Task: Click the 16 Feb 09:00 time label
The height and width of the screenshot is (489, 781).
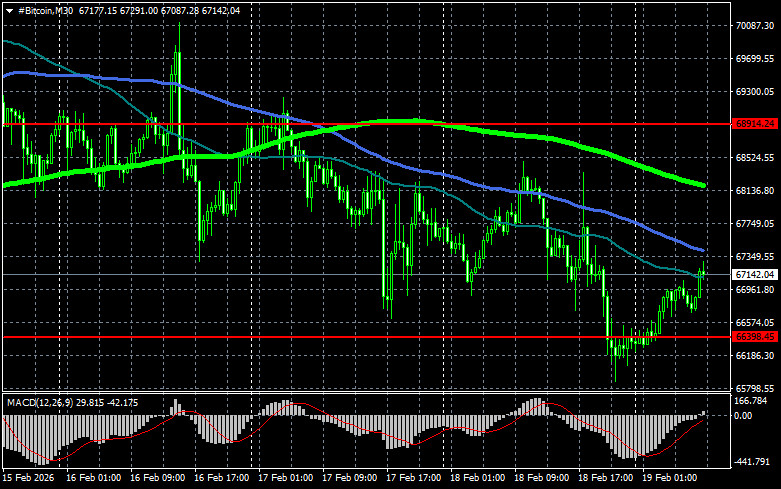Action: 157,478
